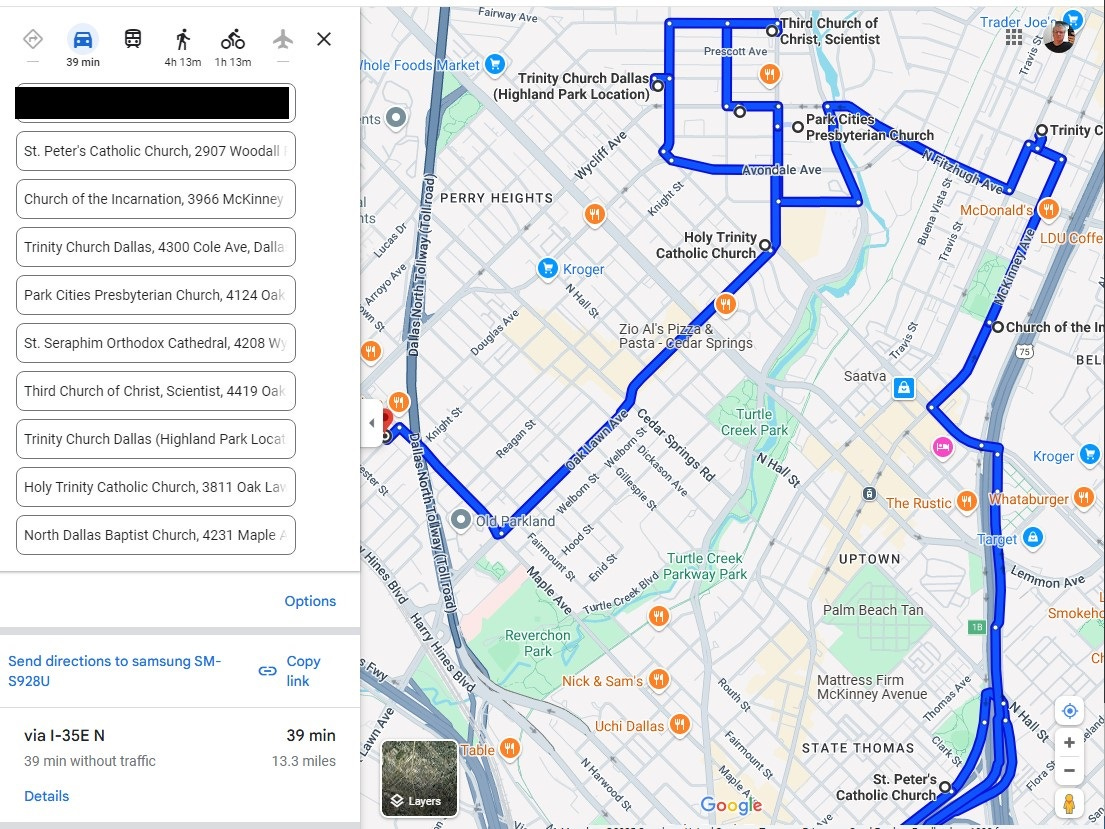
Task: Click Reverchon Park label
Action: tap(538, 643)
